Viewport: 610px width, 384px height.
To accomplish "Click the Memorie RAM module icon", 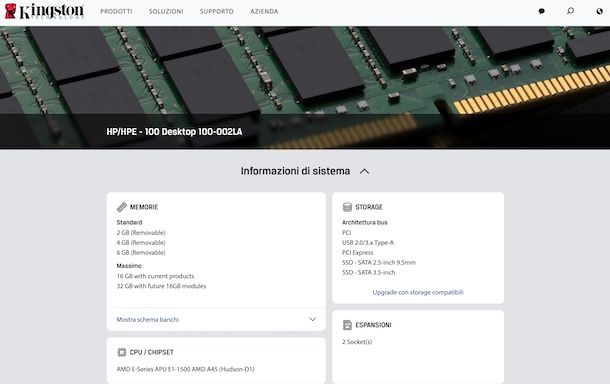I will tap(121, 207).
